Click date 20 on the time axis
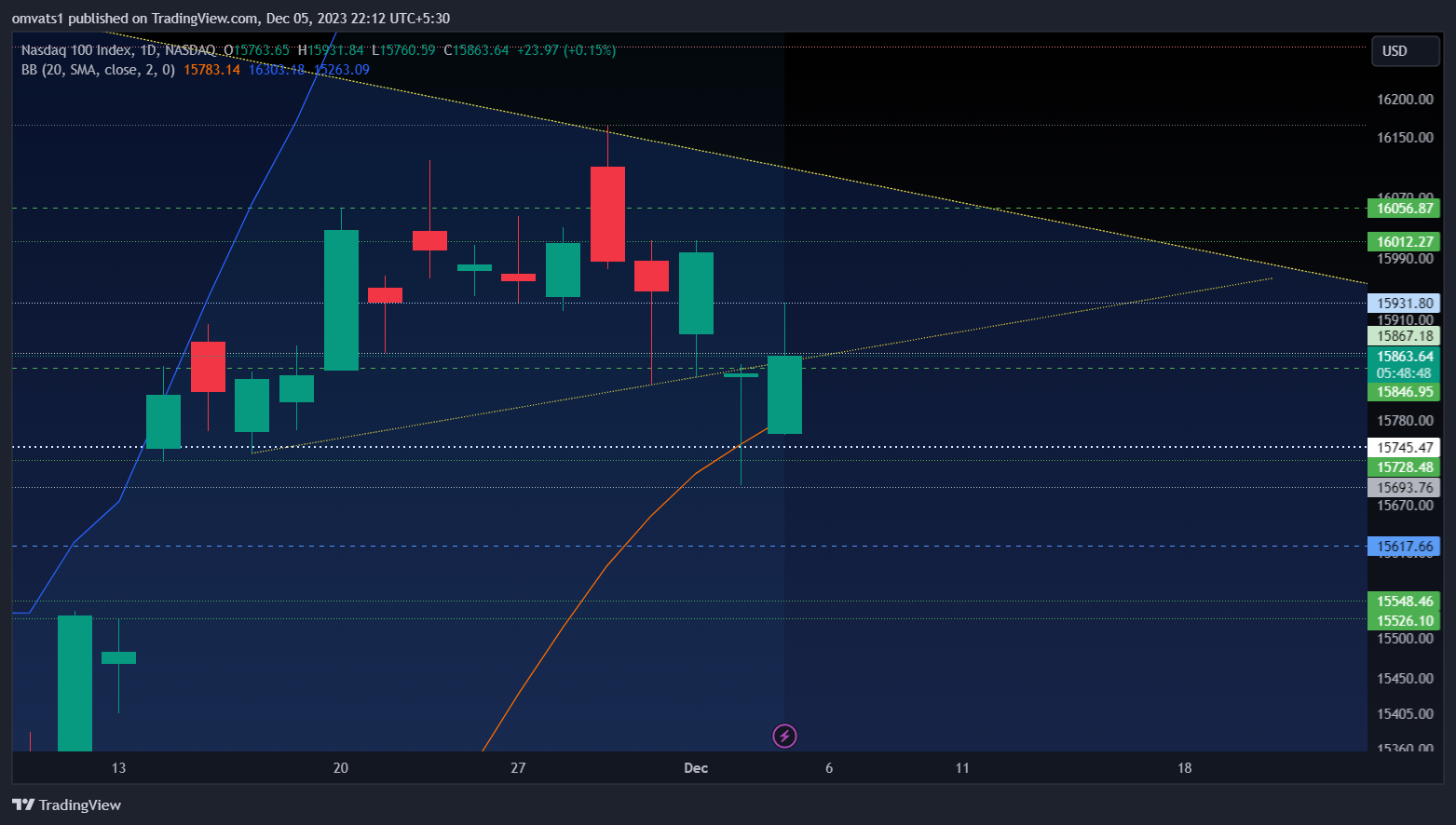The height and width of the screenshot is (825, 1456). (341, 768)
